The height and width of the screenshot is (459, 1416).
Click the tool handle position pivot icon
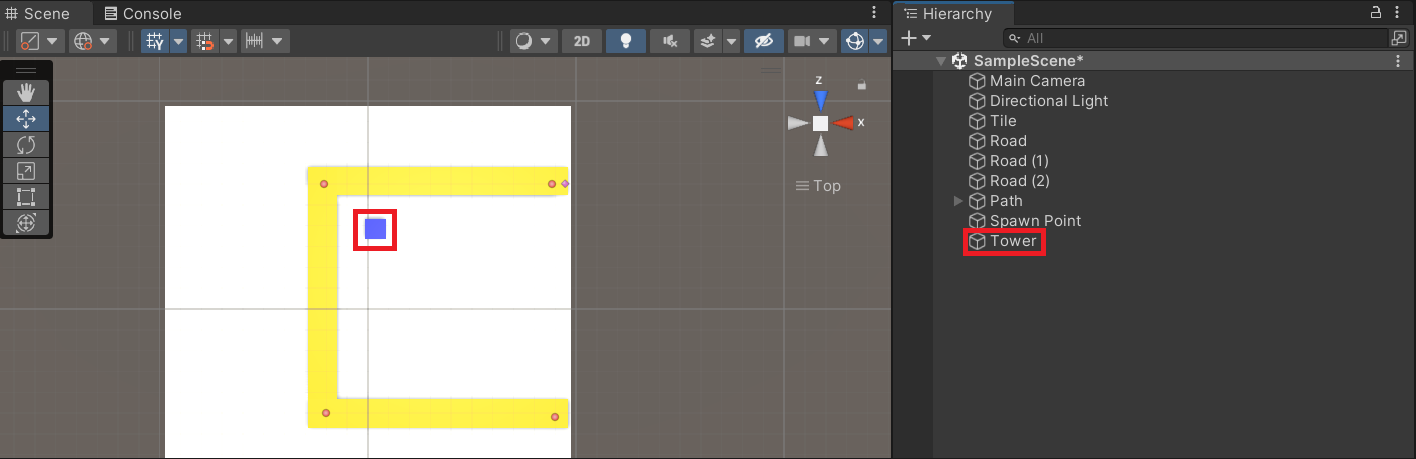[30, 41]
